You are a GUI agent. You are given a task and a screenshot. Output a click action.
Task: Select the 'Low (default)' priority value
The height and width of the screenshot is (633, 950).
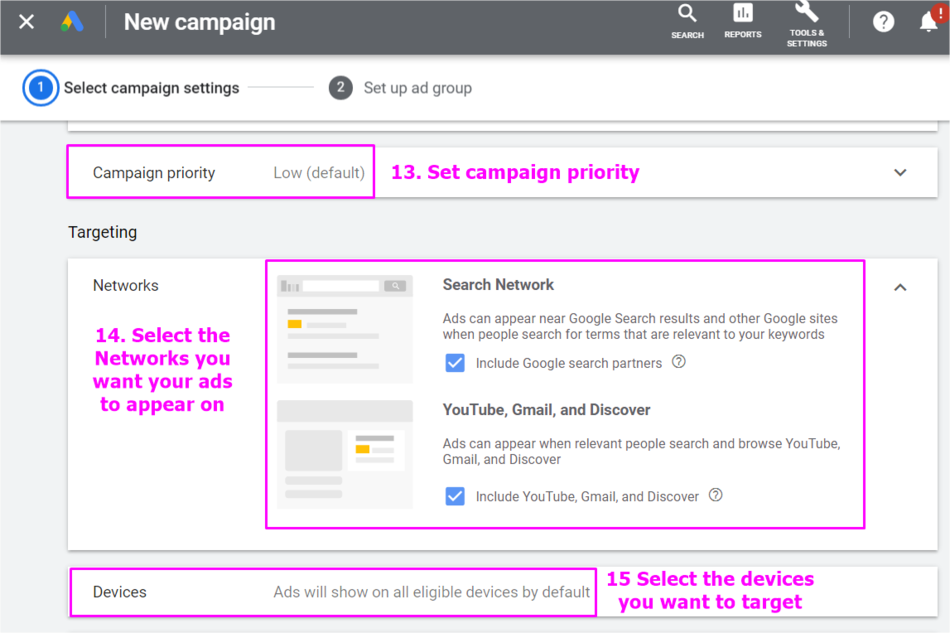click(319, 173)
